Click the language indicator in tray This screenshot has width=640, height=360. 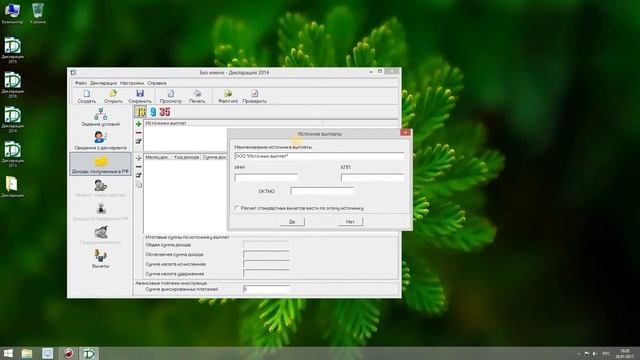606,353
